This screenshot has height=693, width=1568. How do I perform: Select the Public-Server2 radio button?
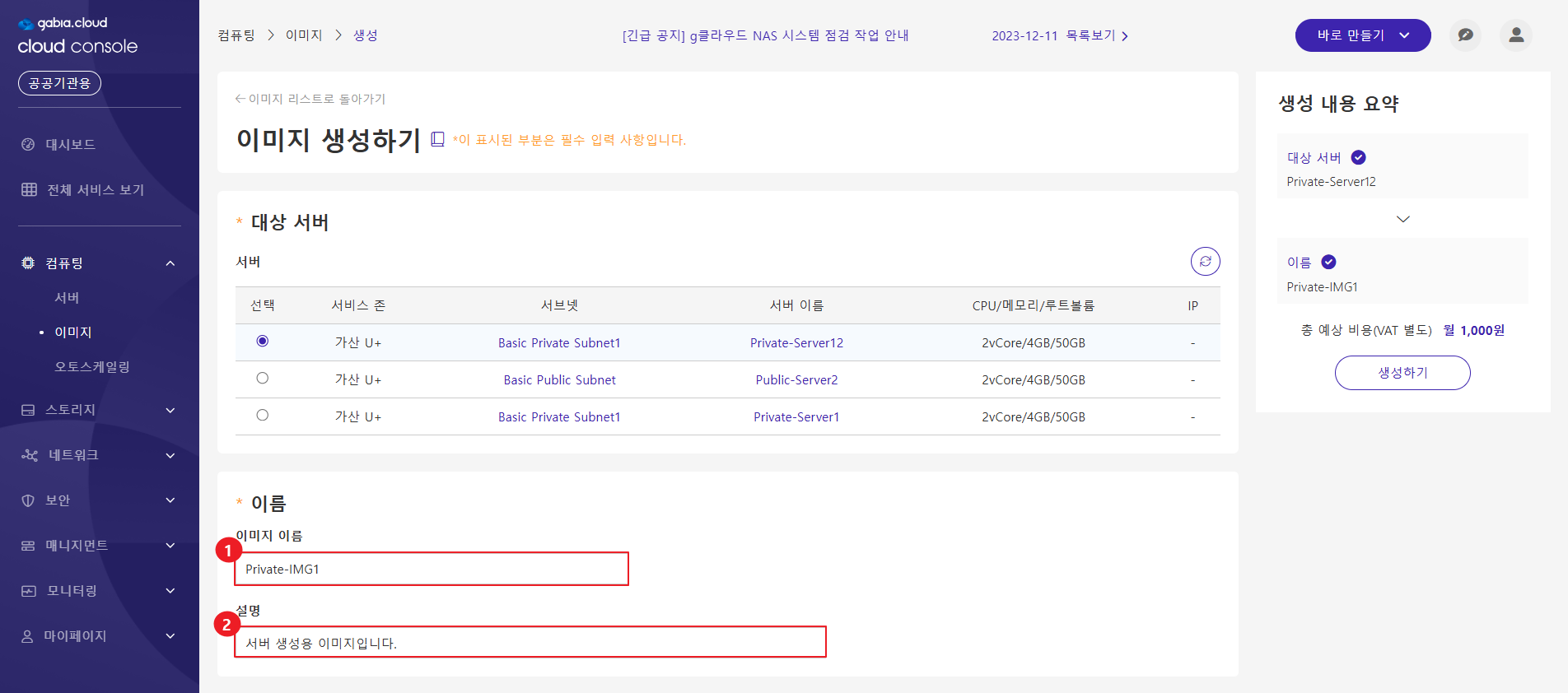click(x=263, y=379)
